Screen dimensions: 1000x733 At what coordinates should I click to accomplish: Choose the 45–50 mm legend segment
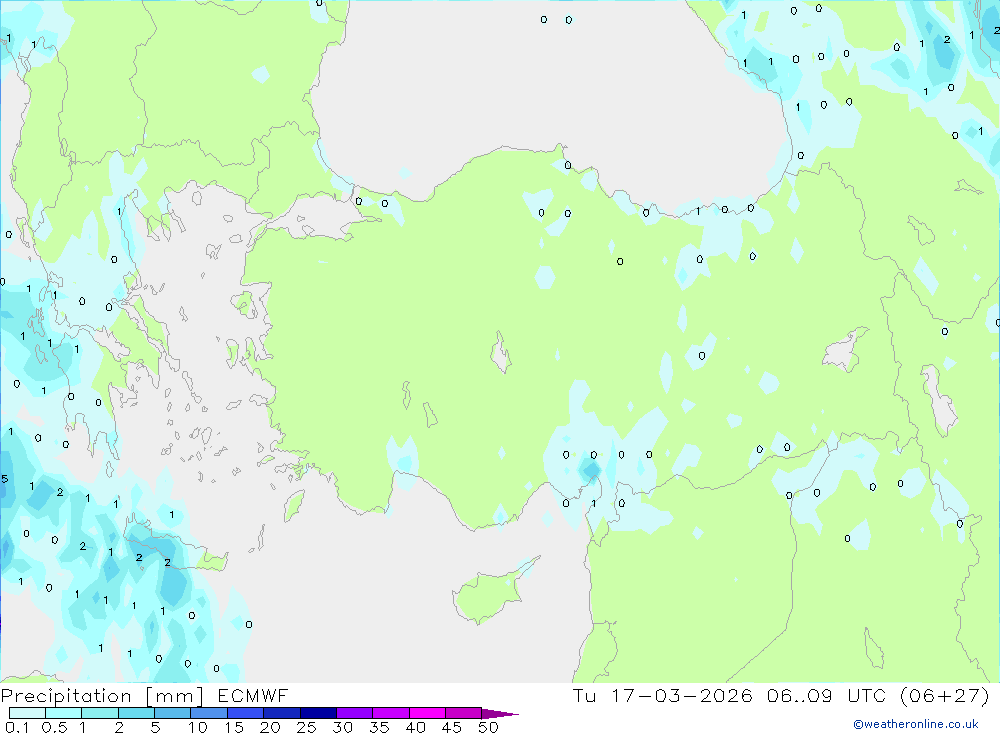click(463, 713)
